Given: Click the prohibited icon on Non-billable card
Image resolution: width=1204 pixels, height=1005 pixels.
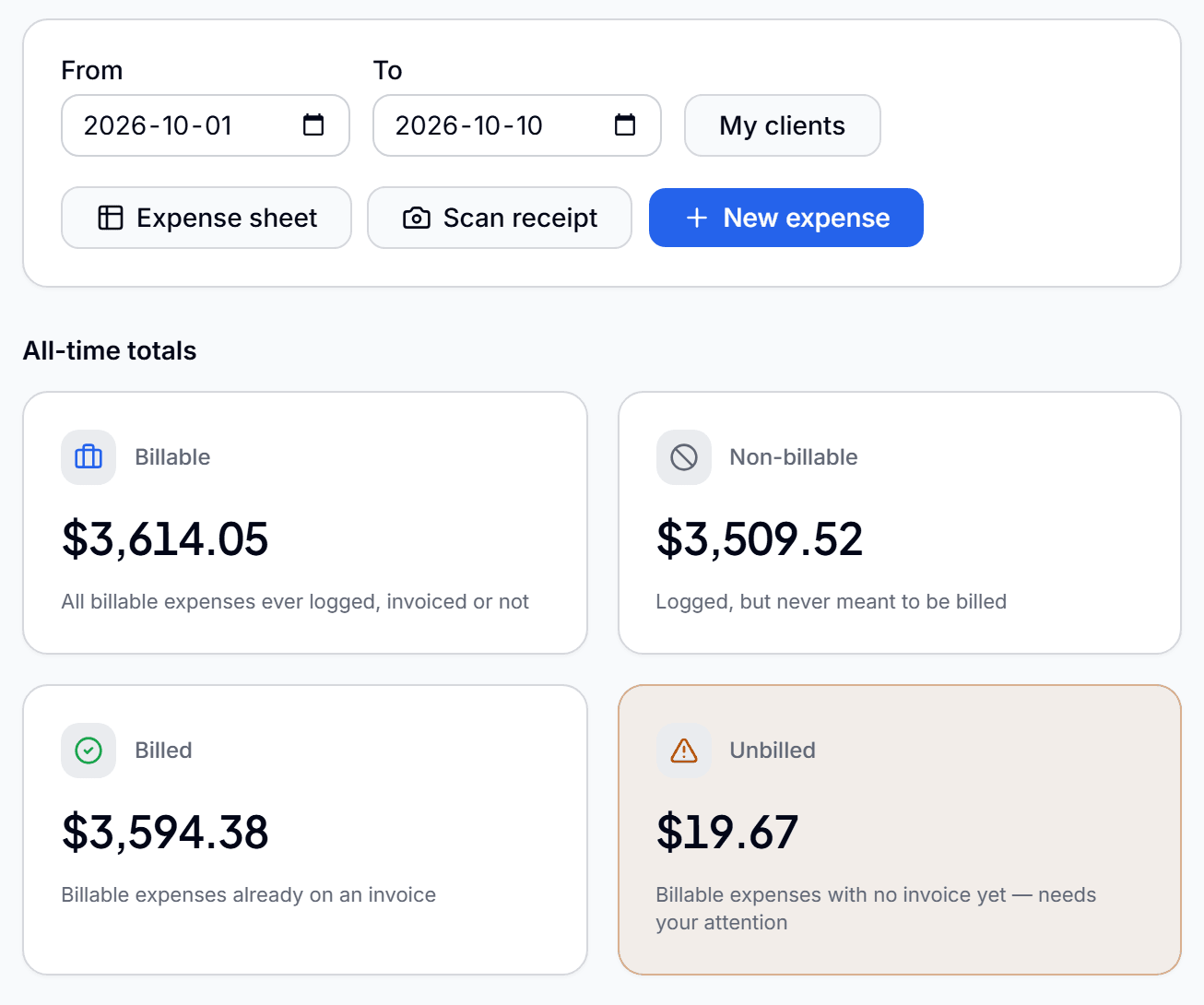Looking at the screenshot, I should pos(684,457).
